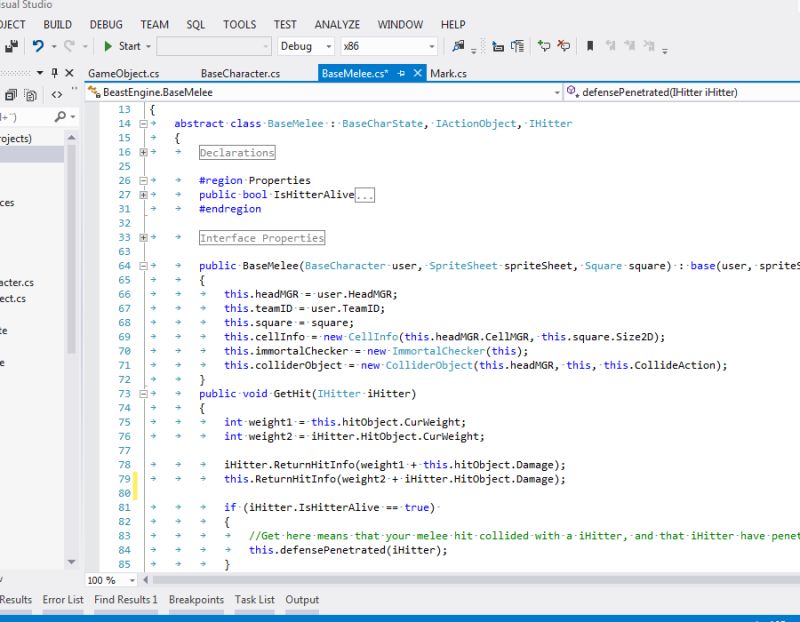Toggle auto-hide on the left tool window

pyautogui.click(x=54, y=72)
